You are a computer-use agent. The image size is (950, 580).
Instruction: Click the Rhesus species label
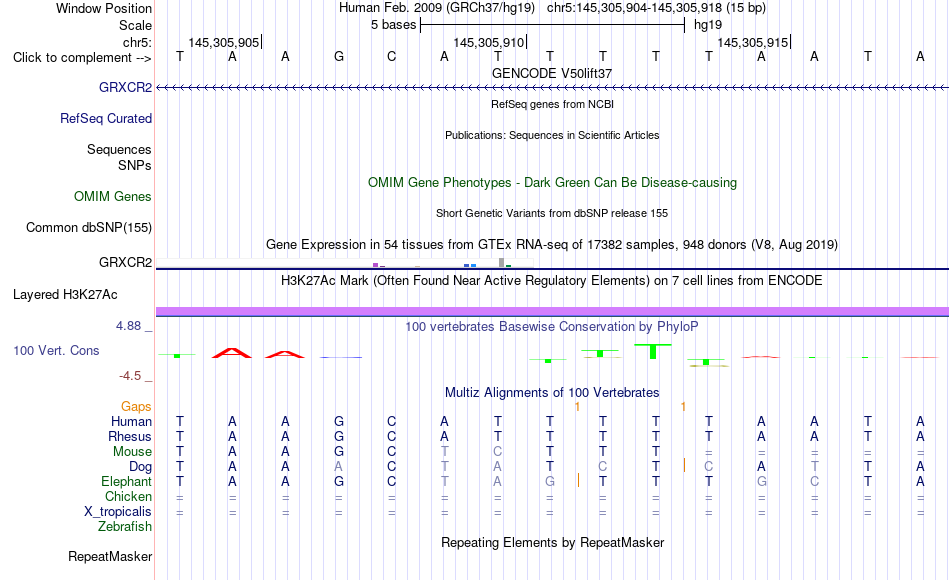click(x=130, y=436)
